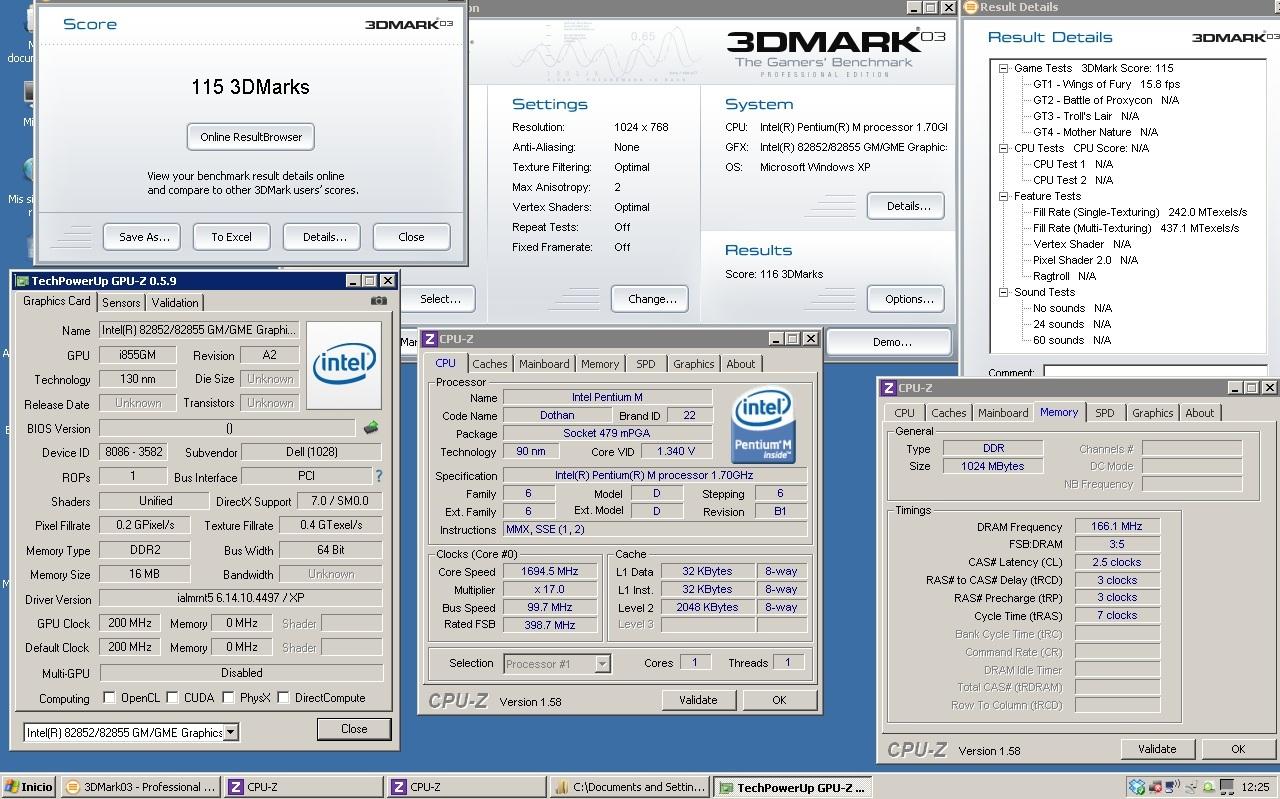Click Validate in CPU-Z processor window
This screenshot has width=1280, height=799.
click(x=698, y=700)
